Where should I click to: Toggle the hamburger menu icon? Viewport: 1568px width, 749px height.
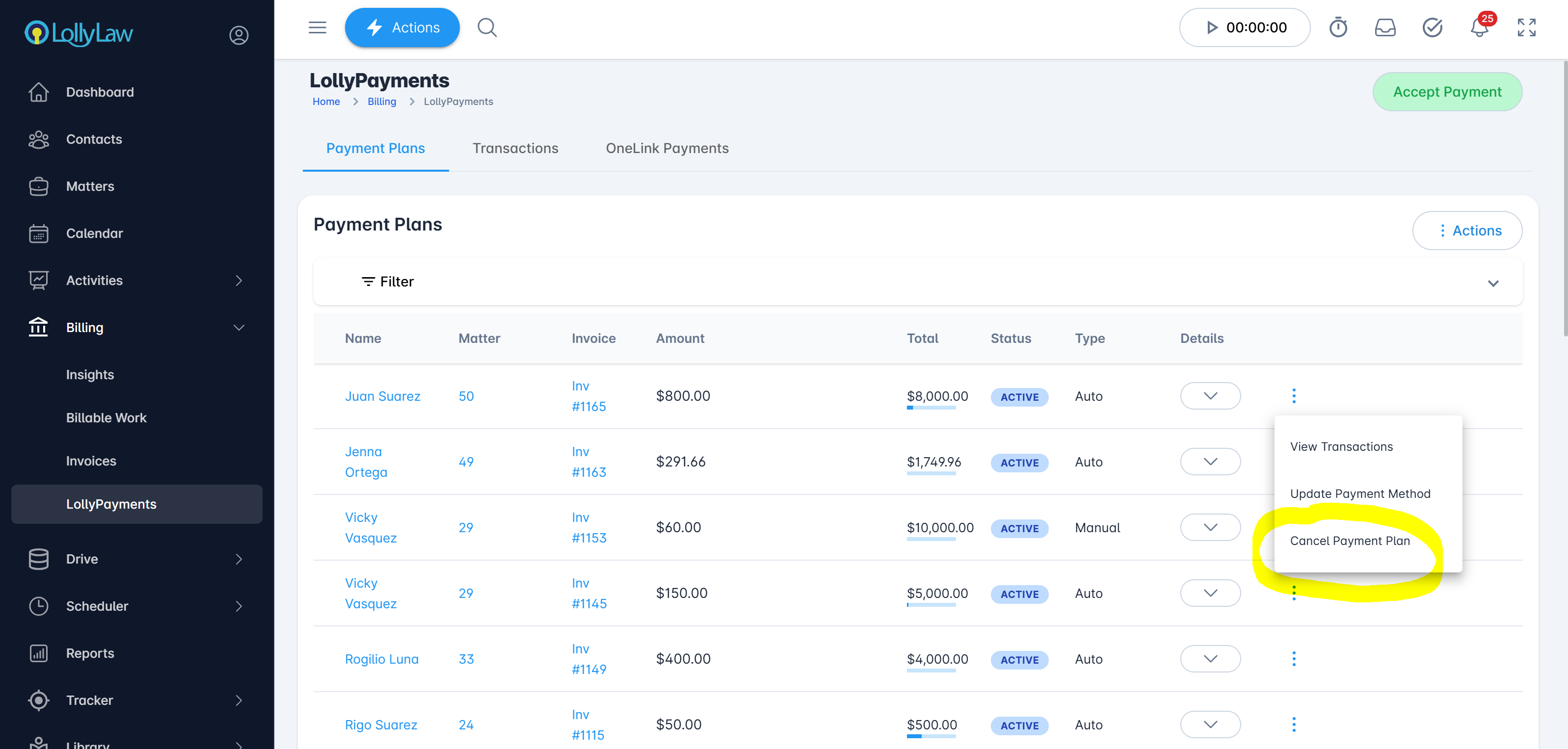tap(317, 27)
